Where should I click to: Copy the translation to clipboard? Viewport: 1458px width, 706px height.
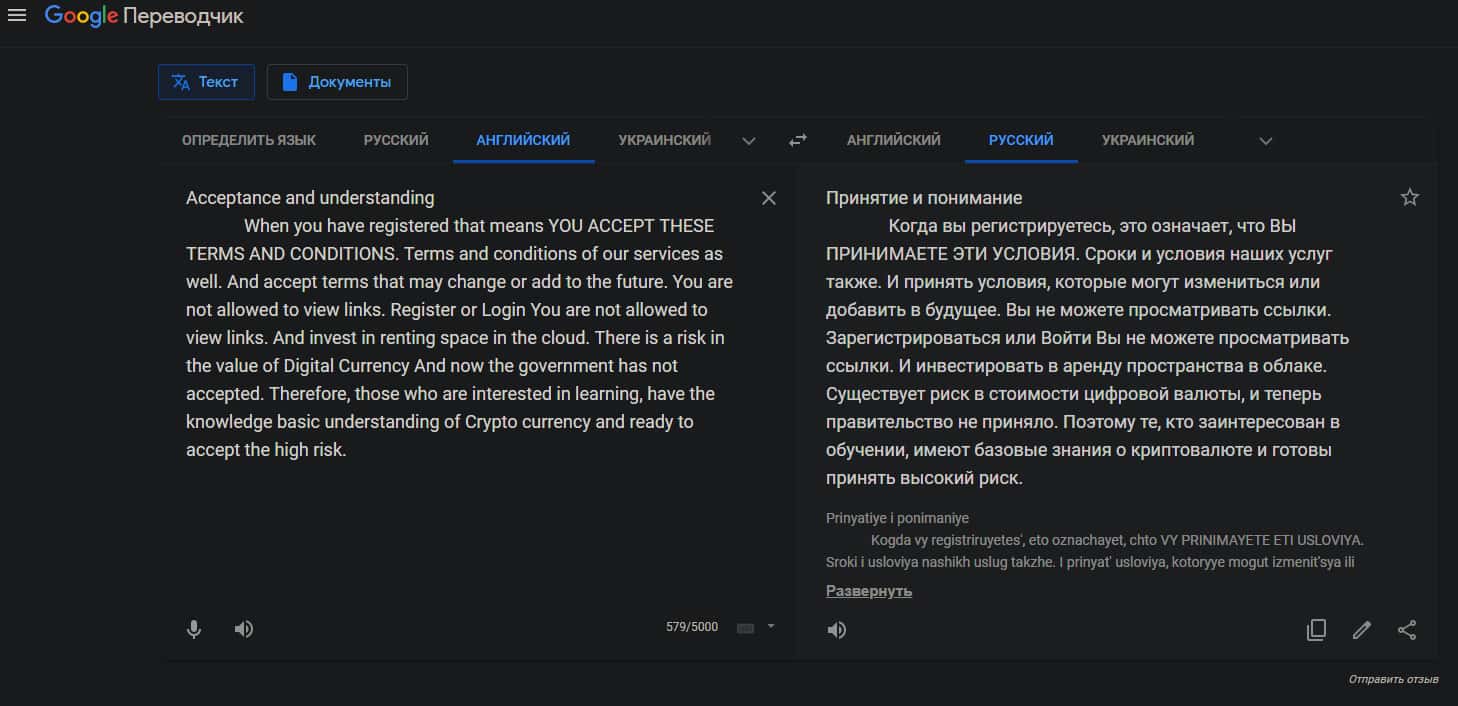pos(1316,630)
